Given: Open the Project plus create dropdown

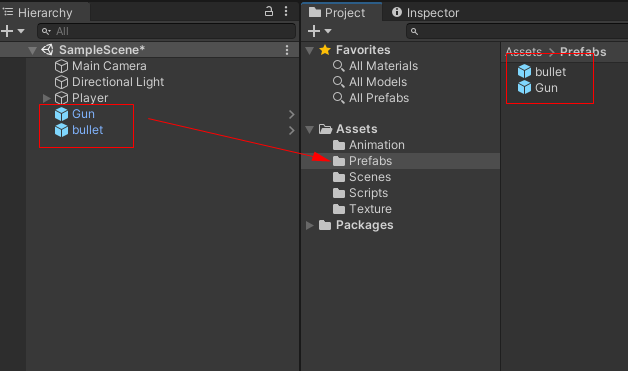Looking at the screenshot, I should point(320,31).
